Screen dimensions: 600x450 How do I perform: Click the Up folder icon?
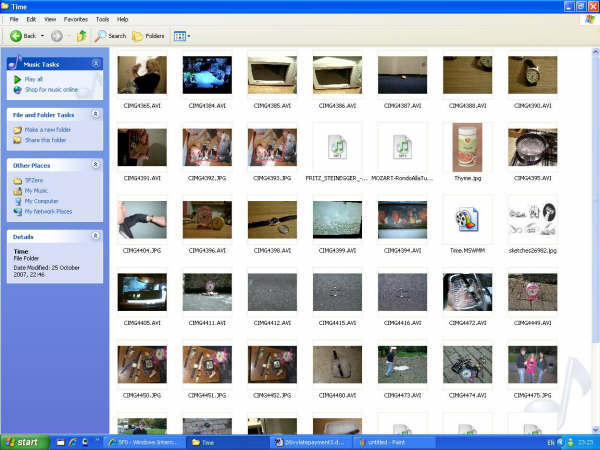pyautogui.click(x=81, y=35)
